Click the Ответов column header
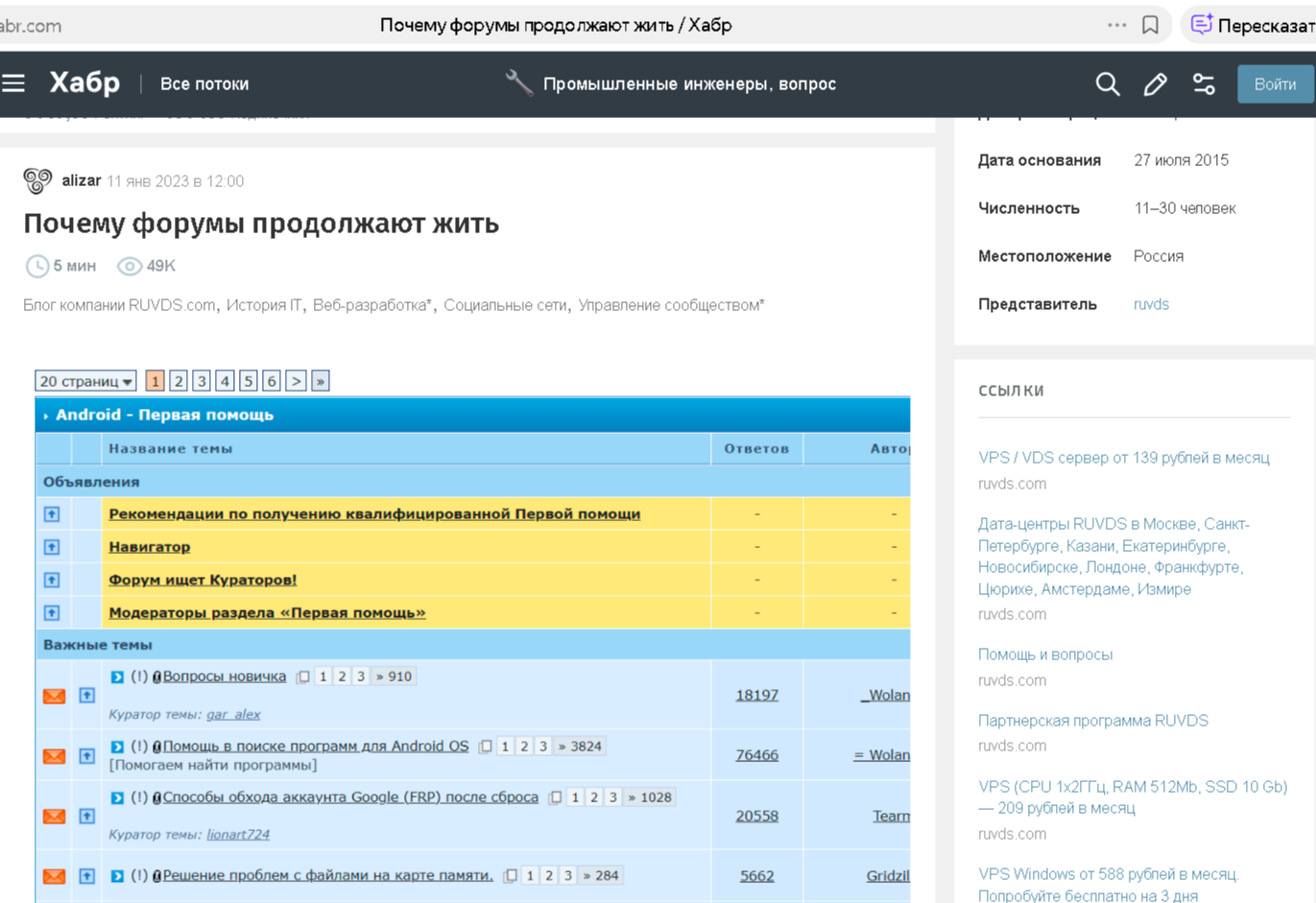The height and width of the screenshot is (903, 1316). click(x=756, y=448)
